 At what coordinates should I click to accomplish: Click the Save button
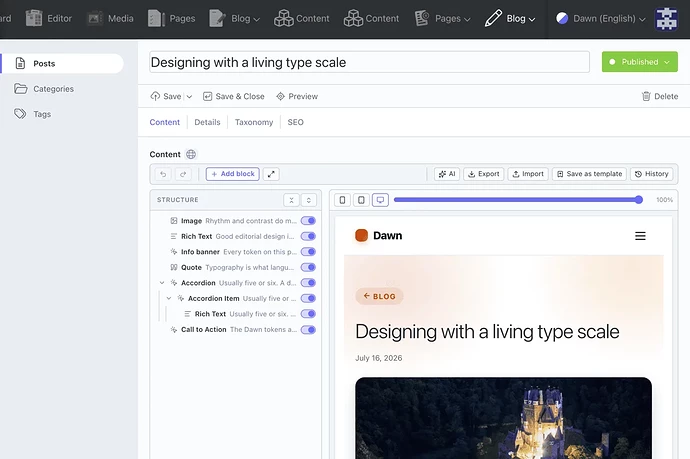click(166, 96)
